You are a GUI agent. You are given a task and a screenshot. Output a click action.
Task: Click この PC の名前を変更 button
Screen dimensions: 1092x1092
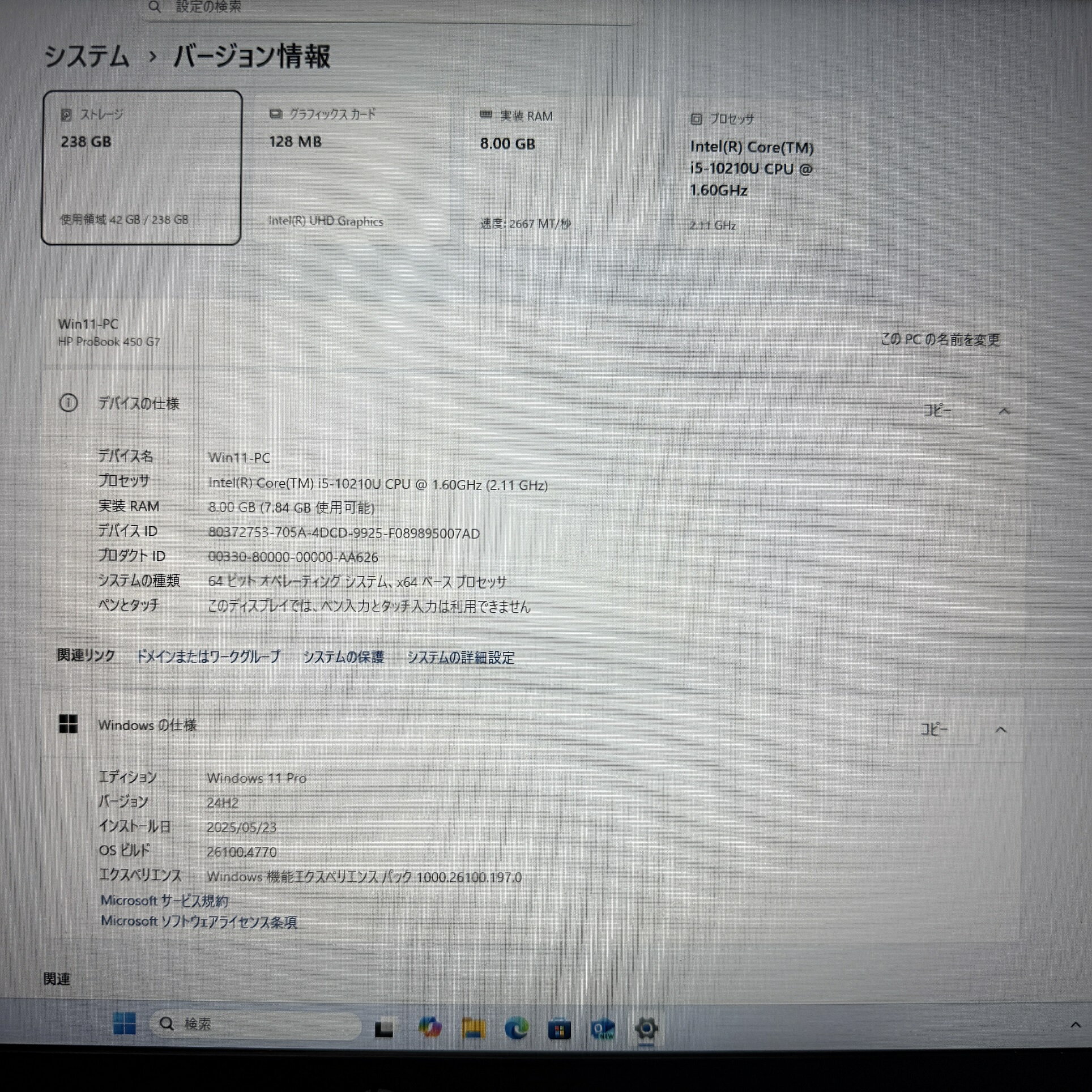(940, 340)
